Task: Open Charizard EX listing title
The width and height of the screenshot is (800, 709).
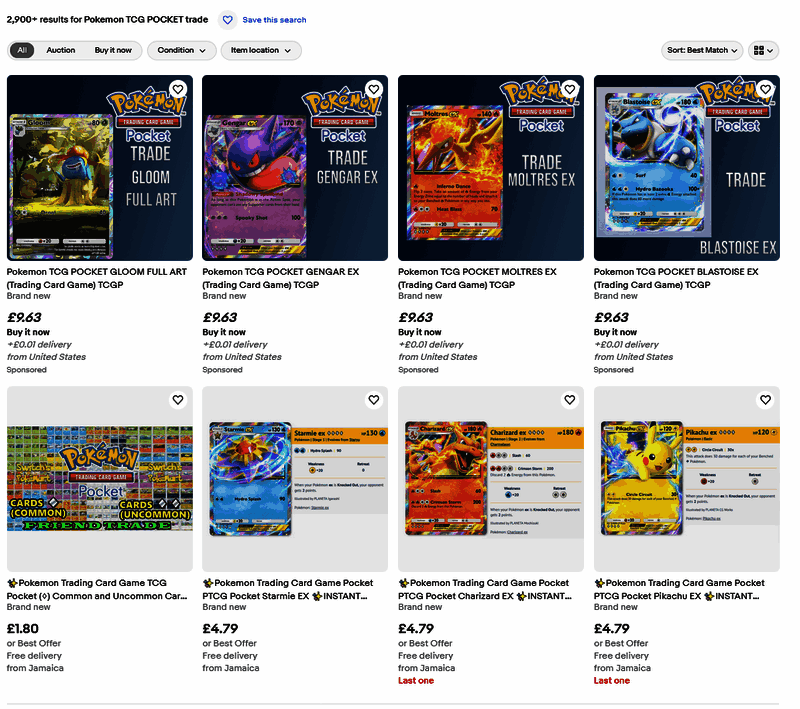Action: (485, 589)
